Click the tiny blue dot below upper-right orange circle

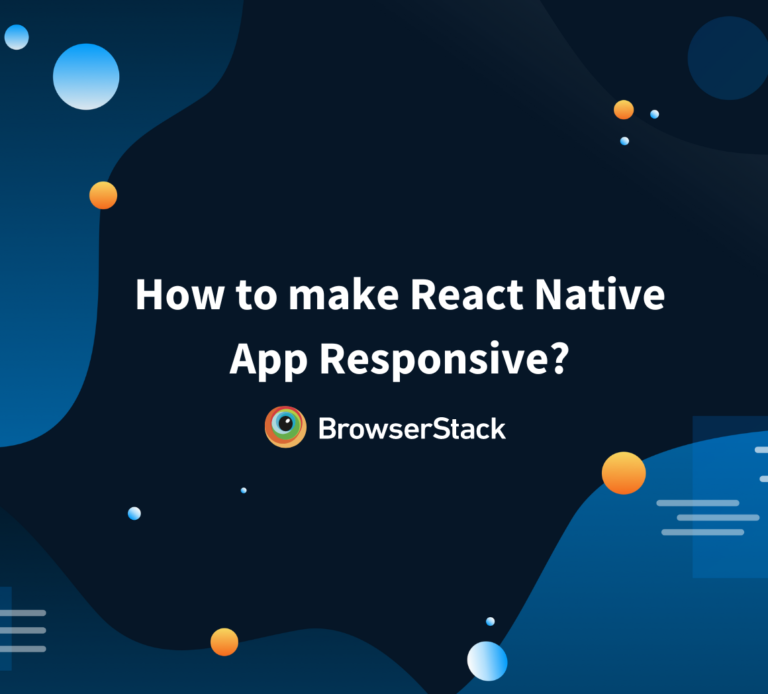tap(624, 141)
